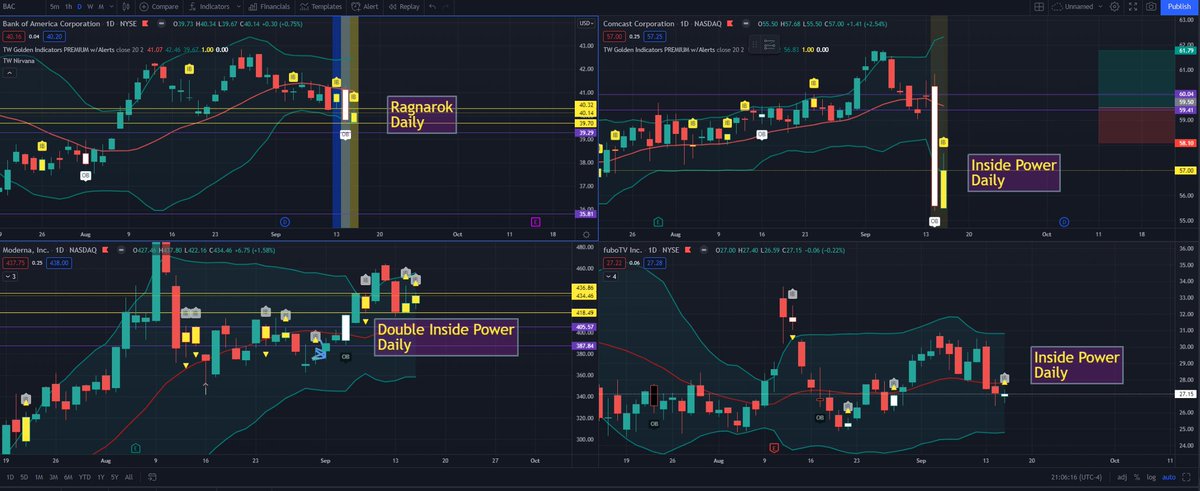
Task: Select the Double Inside Power Daily annotation
Action: 445,336
